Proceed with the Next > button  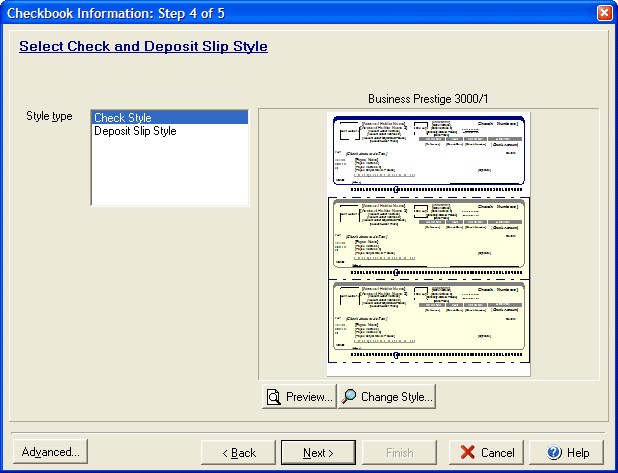click(x=318, y=453)
